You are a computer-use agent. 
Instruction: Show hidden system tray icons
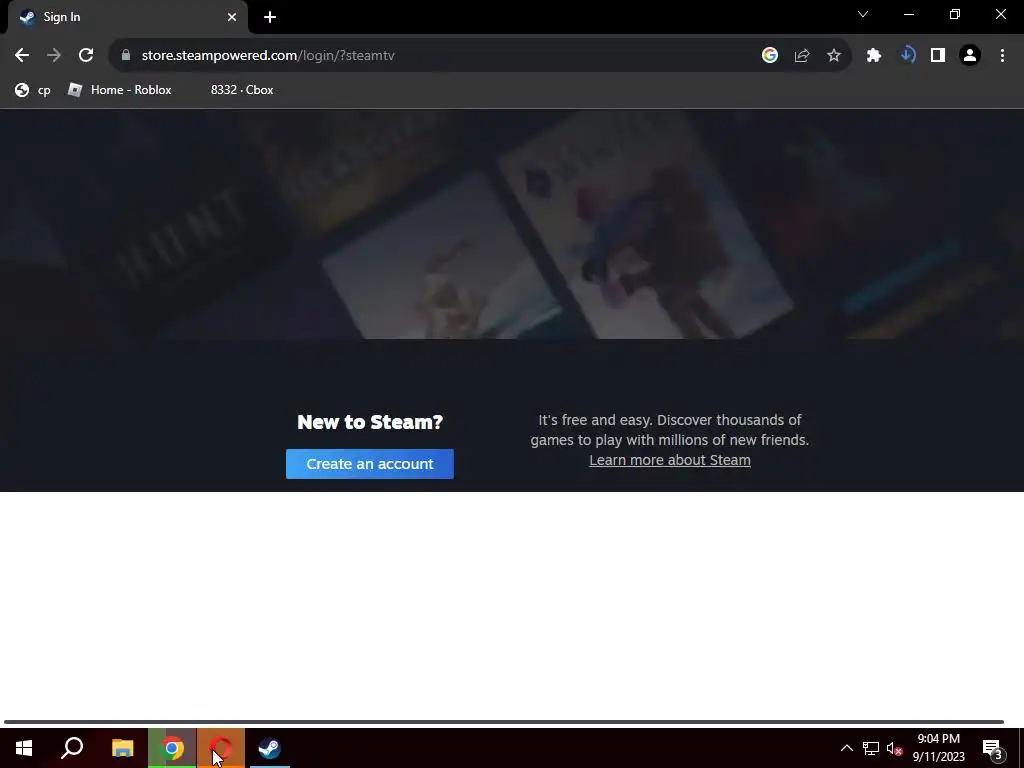(x=846, y=748)
